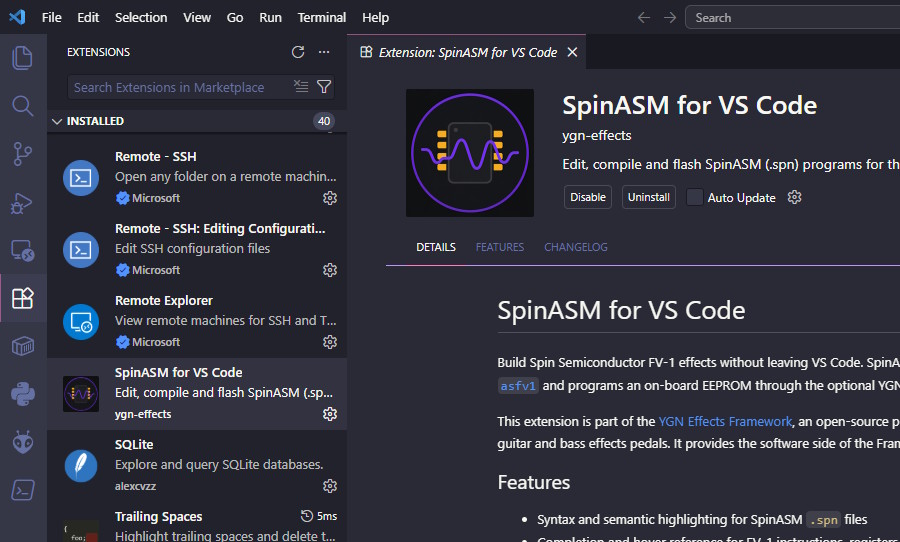The image size is (900, 542).
Task: Click the Trailing Spaces 5ms activation time
Action: (319, 516)
